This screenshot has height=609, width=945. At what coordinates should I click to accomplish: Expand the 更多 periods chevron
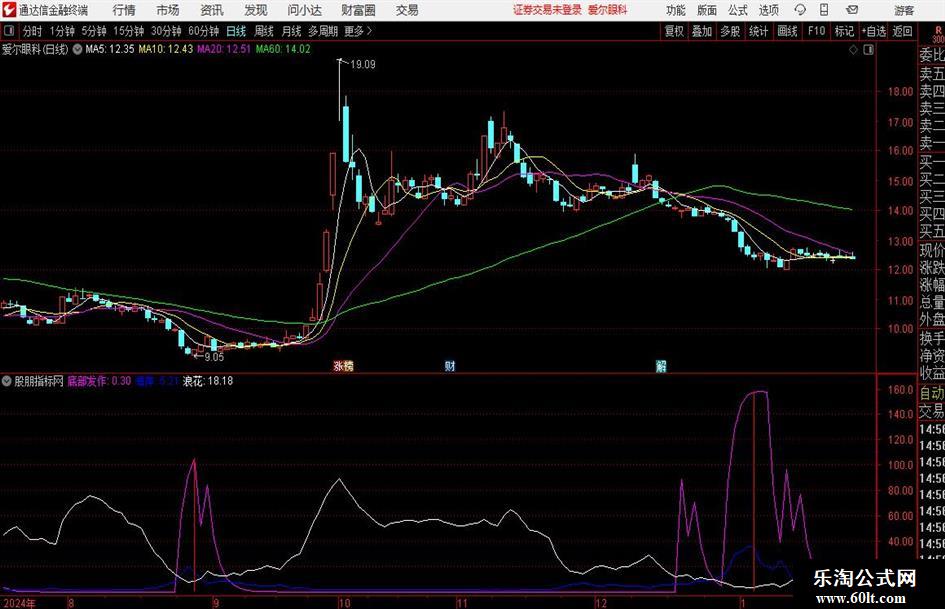tap(369, 31)
